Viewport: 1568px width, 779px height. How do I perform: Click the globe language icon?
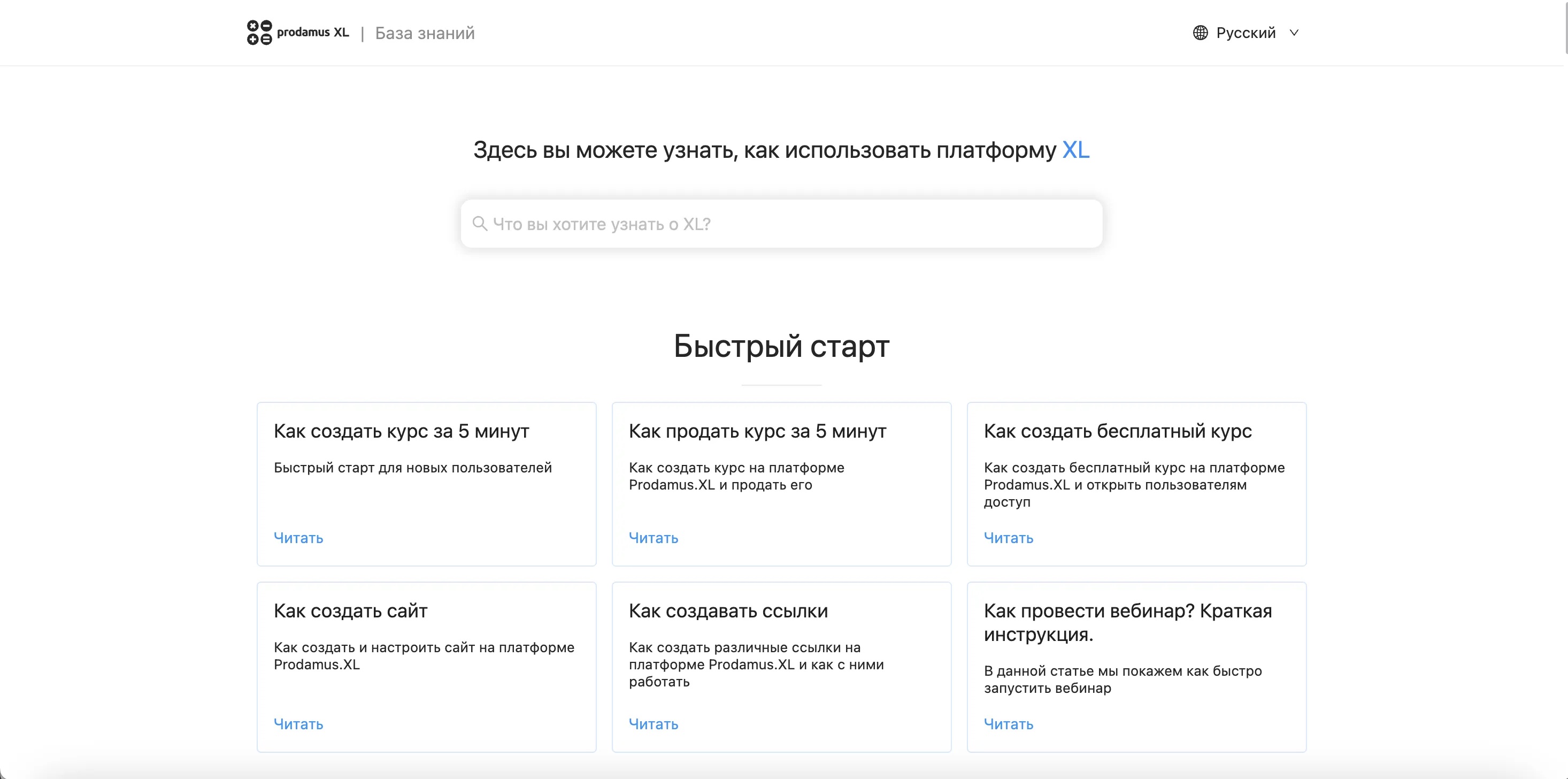1200,32
